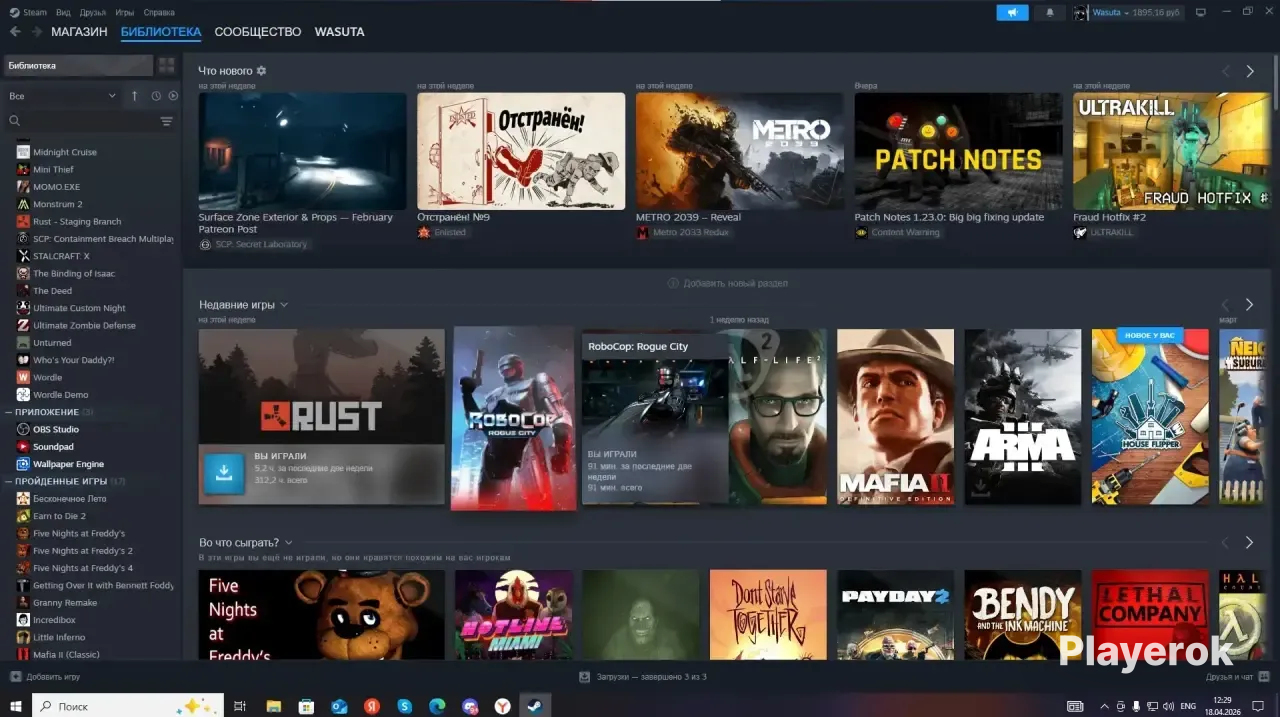Open the Windows Start menu
1280x717 pixels.
pos(15,706)
